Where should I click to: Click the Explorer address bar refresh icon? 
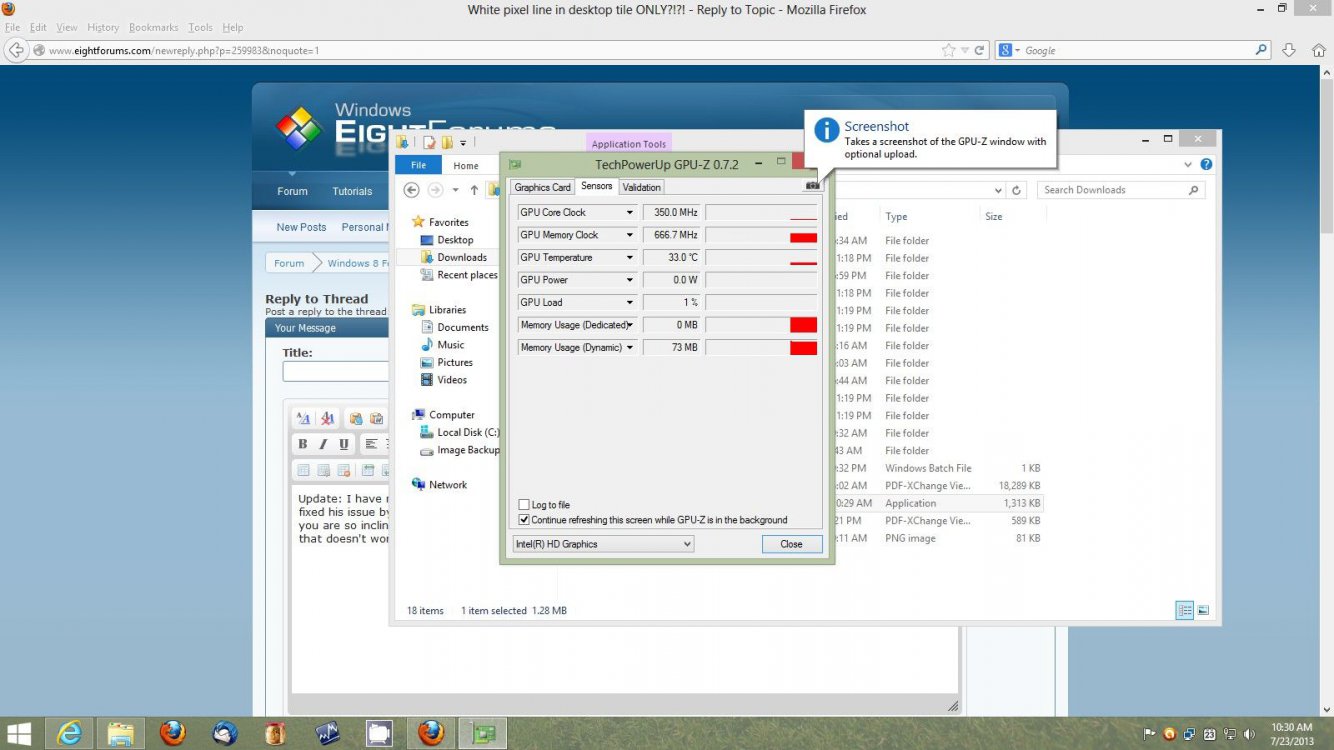click(x=1017, y=190)
